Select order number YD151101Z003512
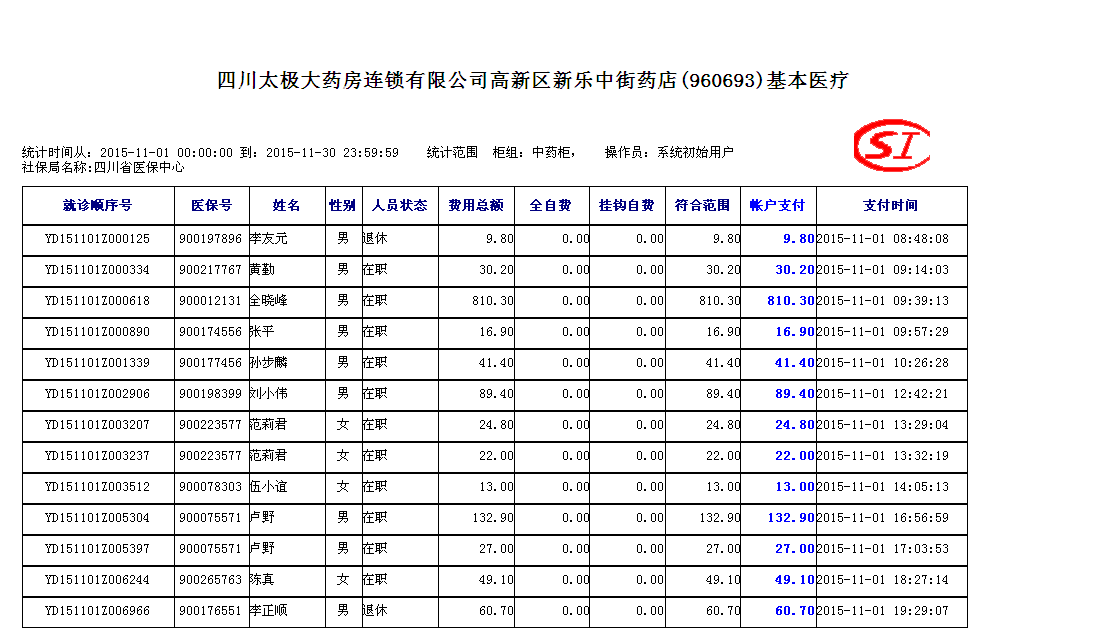 pos(98,487)
